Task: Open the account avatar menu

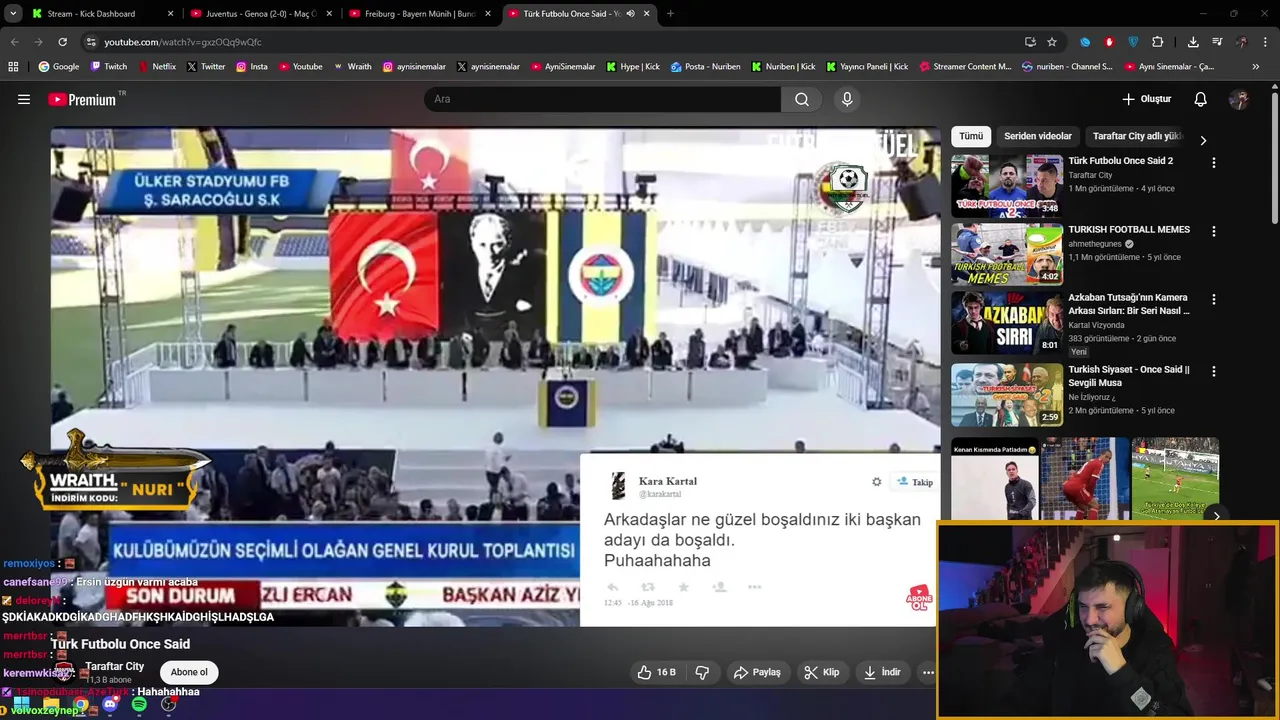Action: click(x=1239, y=99)
